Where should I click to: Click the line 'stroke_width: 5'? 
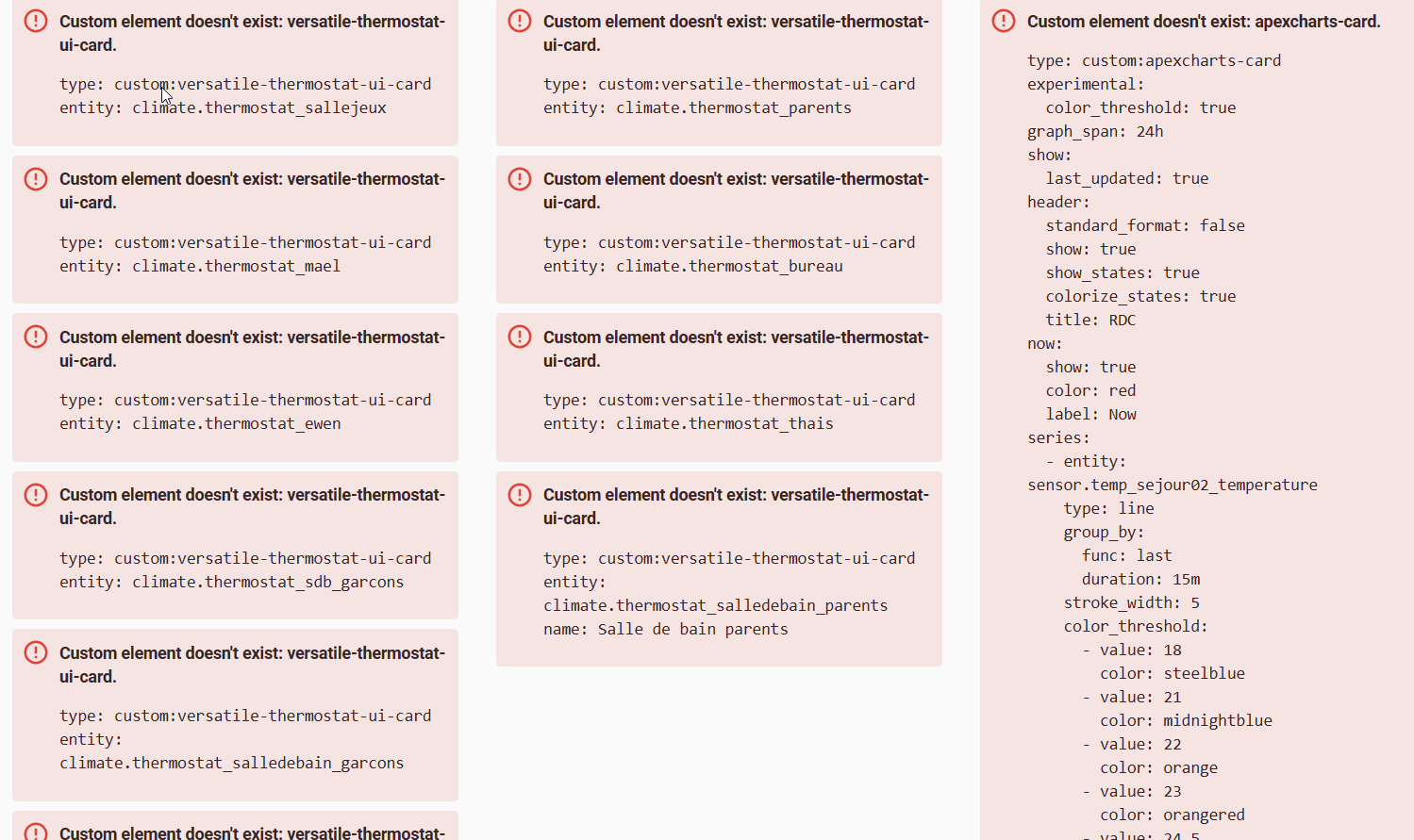click(x=1131, y=602)
